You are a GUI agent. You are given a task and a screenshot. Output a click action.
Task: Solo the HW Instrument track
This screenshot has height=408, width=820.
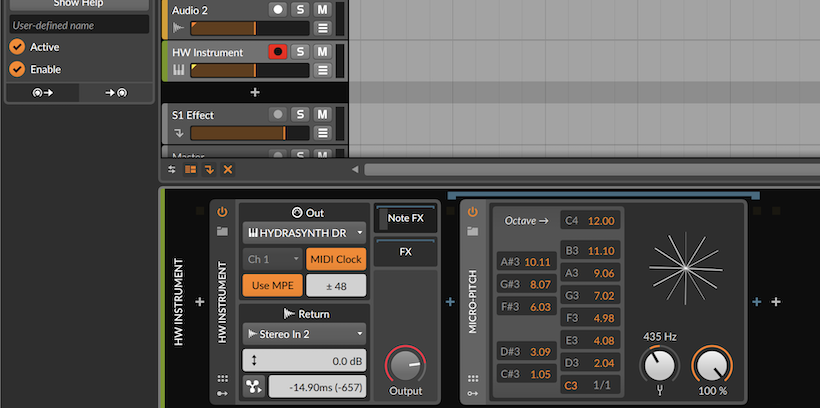pyautogui.click(x=300, y=52)
